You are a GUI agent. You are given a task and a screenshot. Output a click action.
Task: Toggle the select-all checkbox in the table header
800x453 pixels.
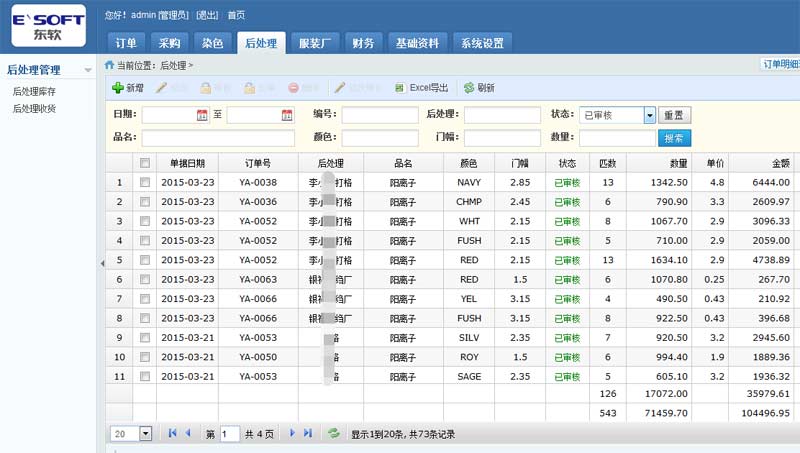tap(145, 163)
